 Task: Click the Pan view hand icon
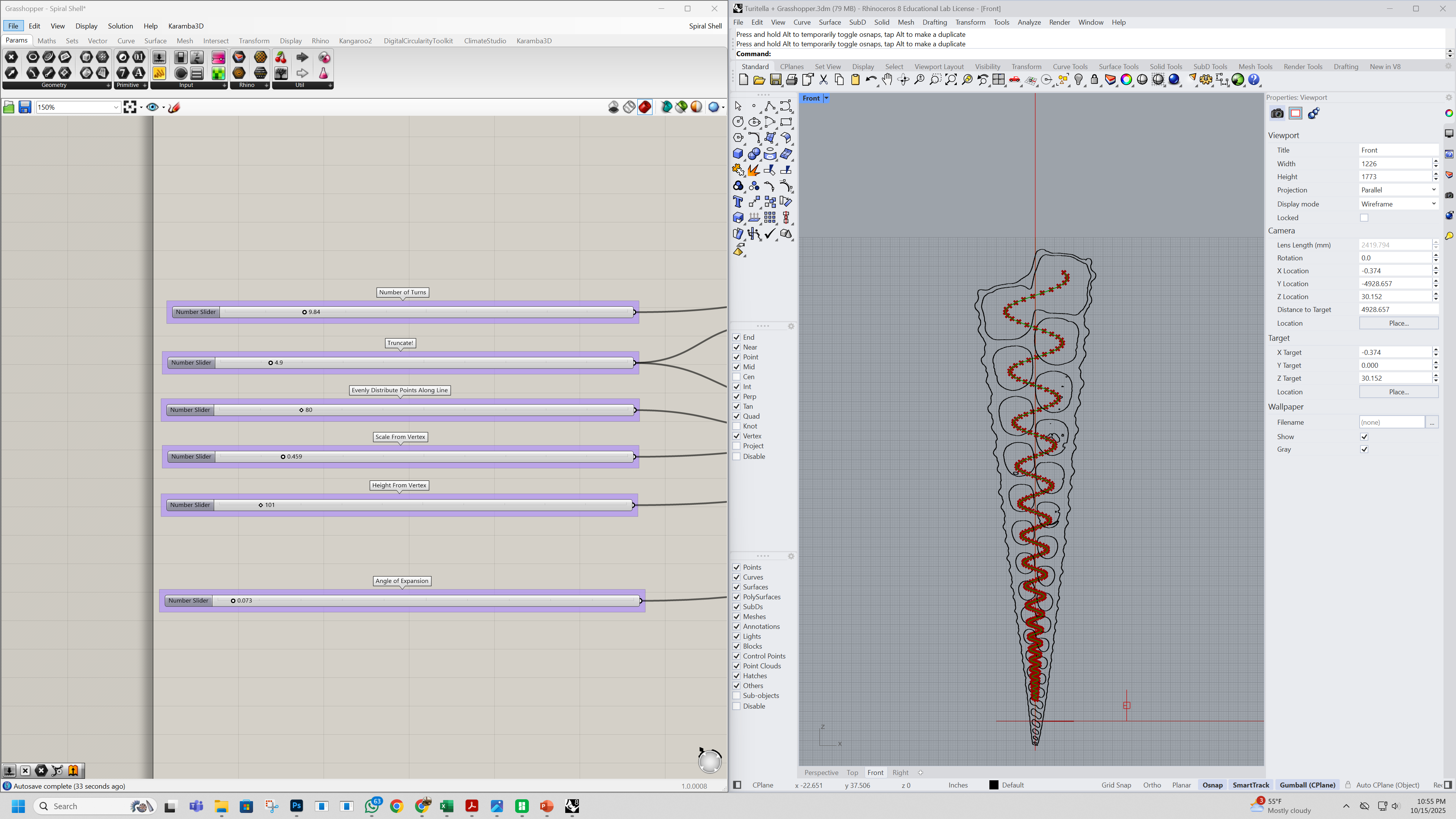(887, 80)
